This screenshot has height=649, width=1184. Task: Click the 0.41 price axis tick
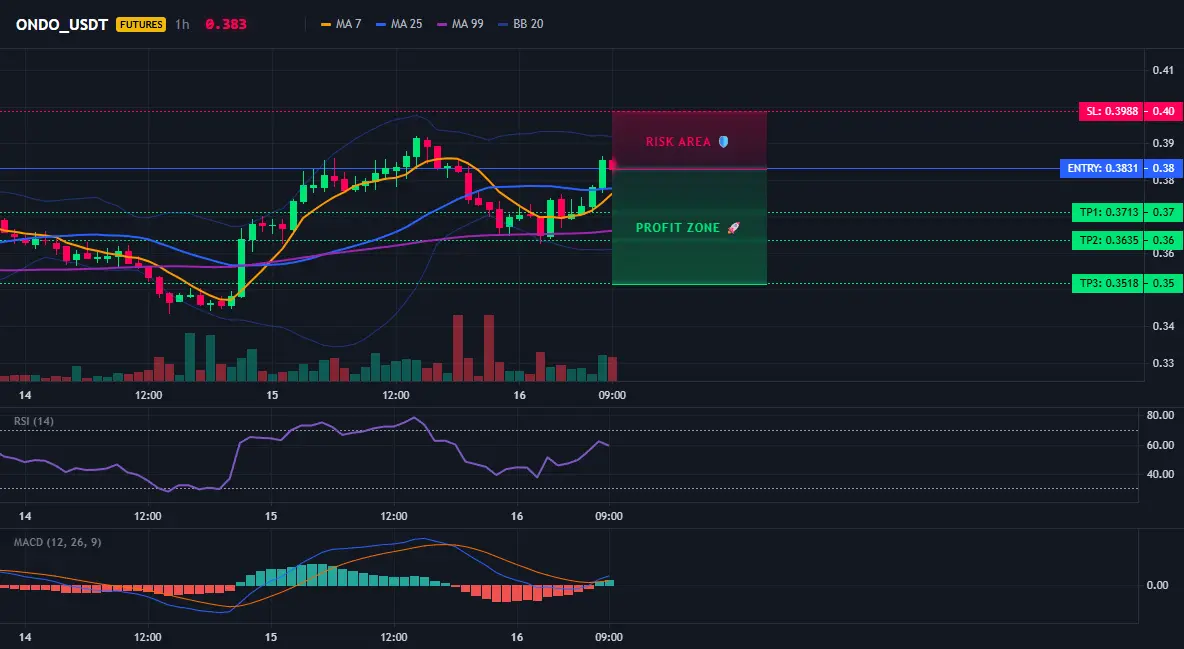(x=1163, y=70)
